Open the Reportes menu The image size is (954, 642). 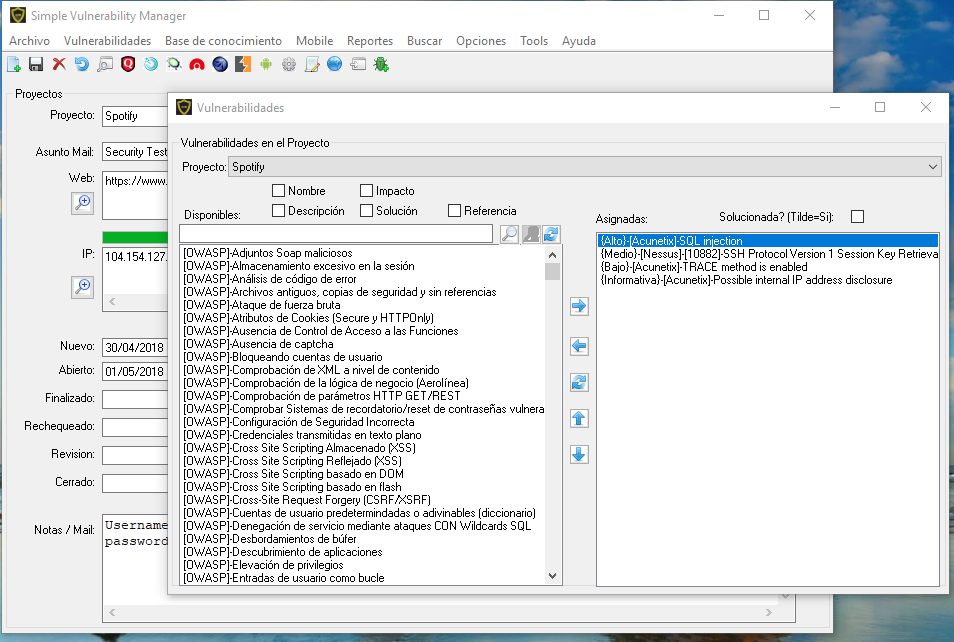point(370,41)
